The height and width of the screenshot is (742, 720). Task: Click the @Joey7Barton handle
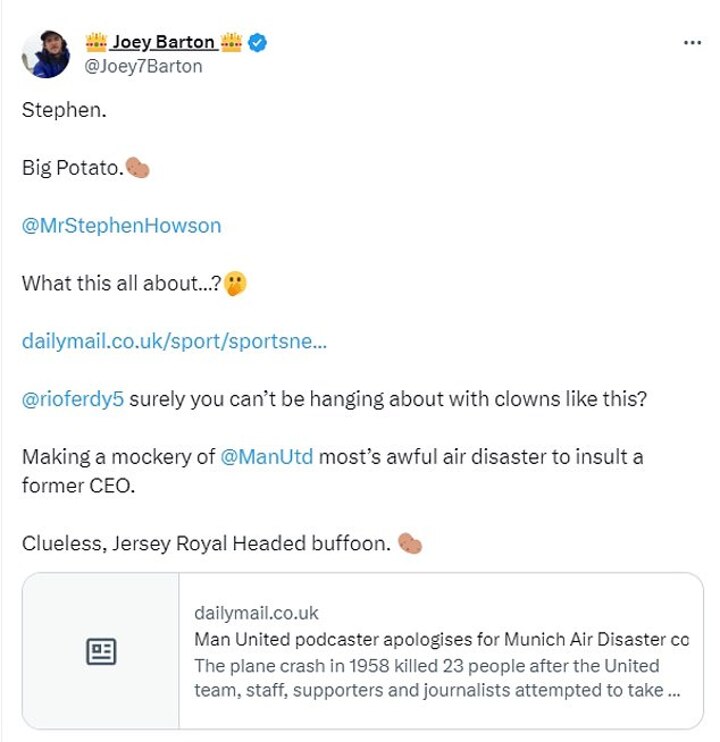[143, 66]
